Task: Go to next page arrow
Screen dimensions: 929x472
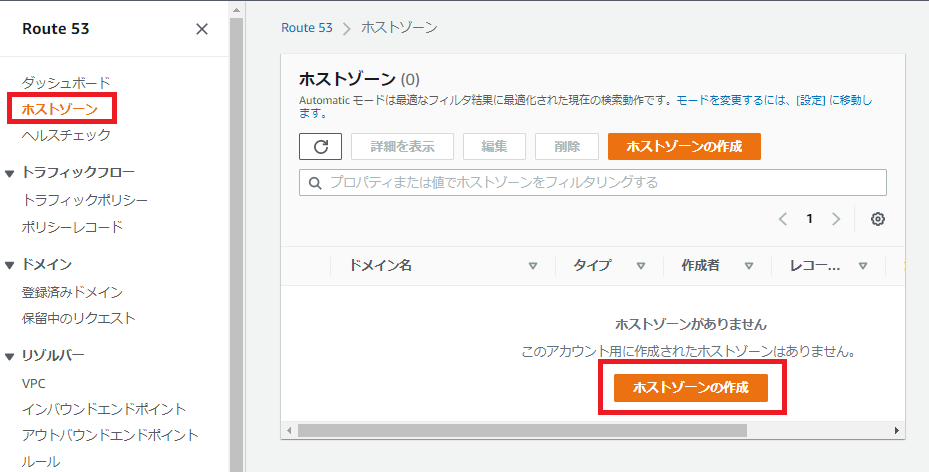Action: pos(836,219)
